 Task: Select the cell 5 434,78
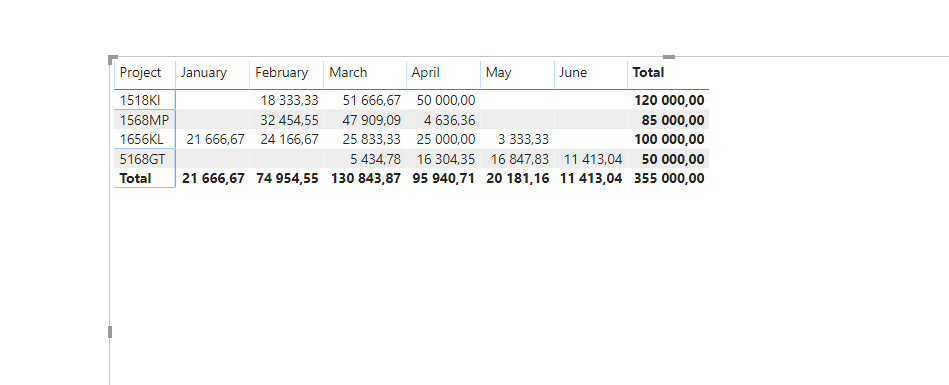tap(375, 160)
